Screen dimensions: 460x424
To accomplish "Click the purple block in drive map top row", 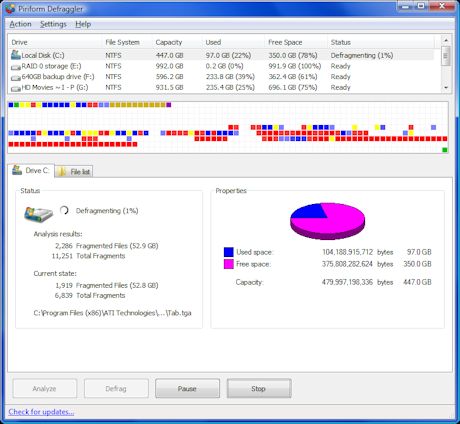I will coord(169,105).
